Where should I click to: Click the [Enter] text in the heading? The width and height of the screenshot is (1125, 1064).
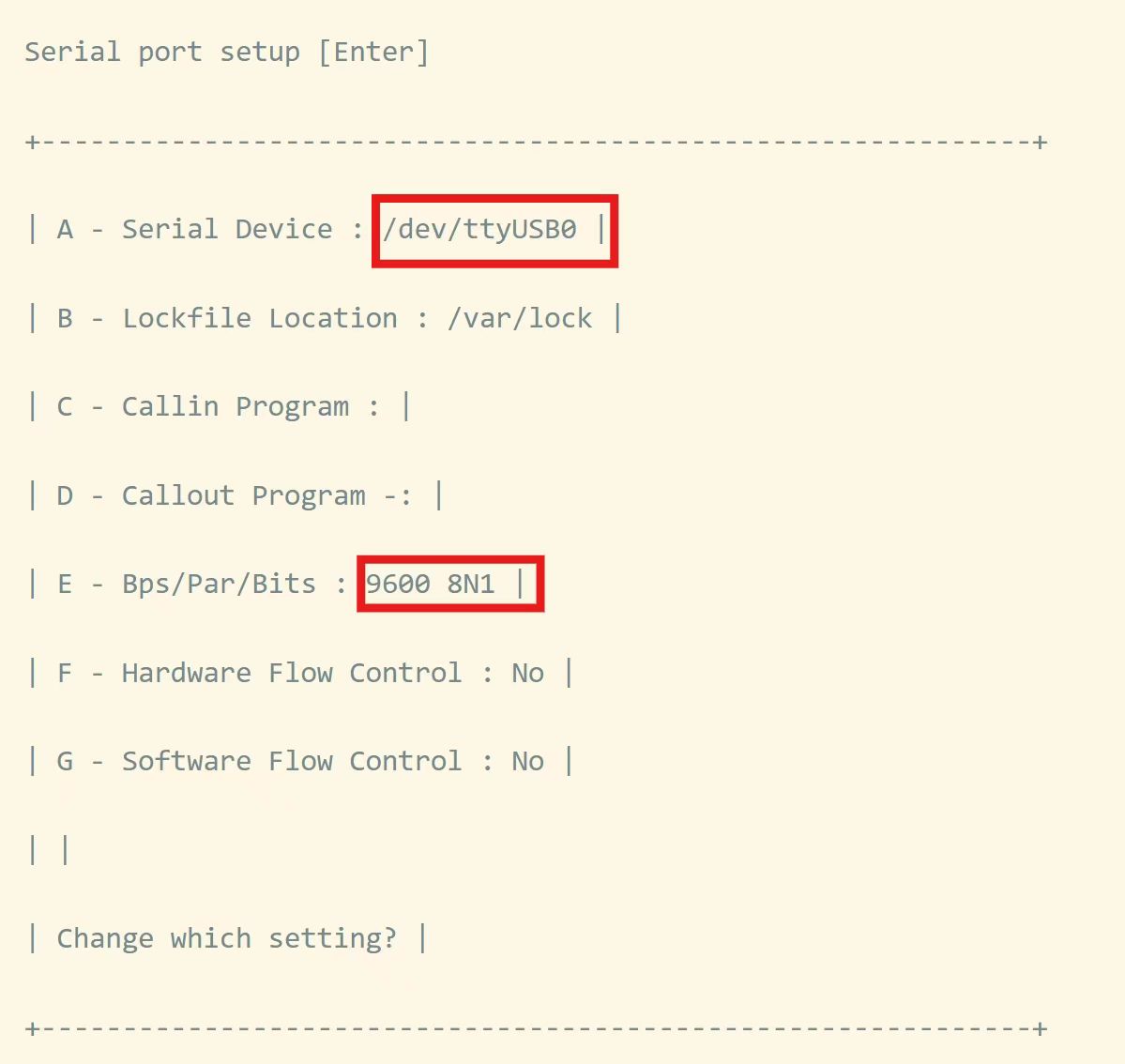coord(373,53)
